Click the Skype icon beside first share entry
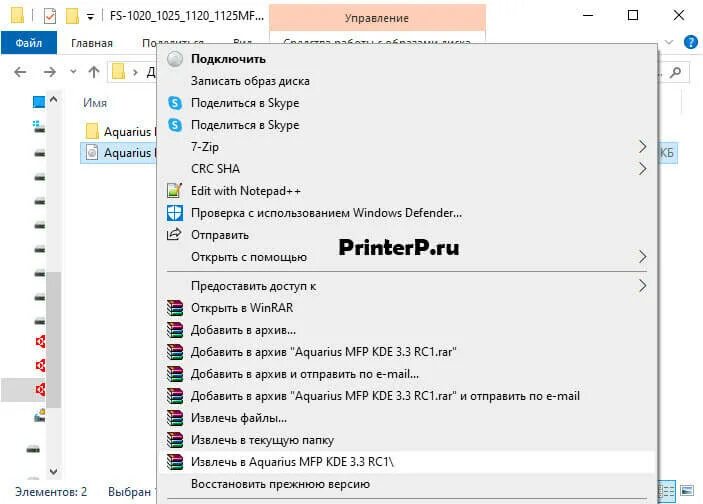 coord(175,103)
